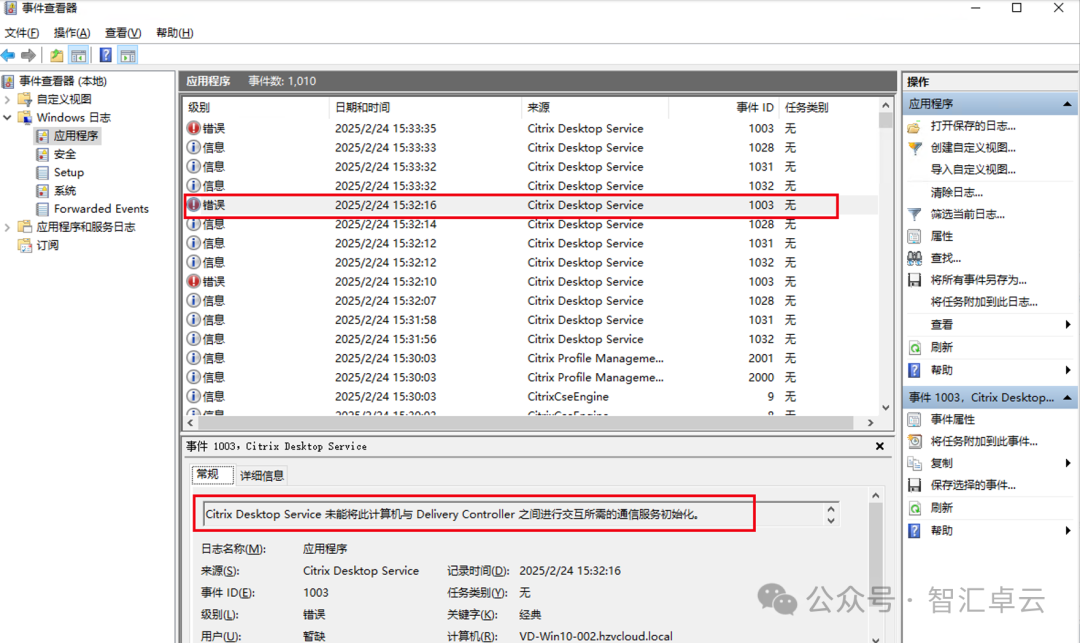Select the event 1028 row at 15:33:33

tap(531, 147)
